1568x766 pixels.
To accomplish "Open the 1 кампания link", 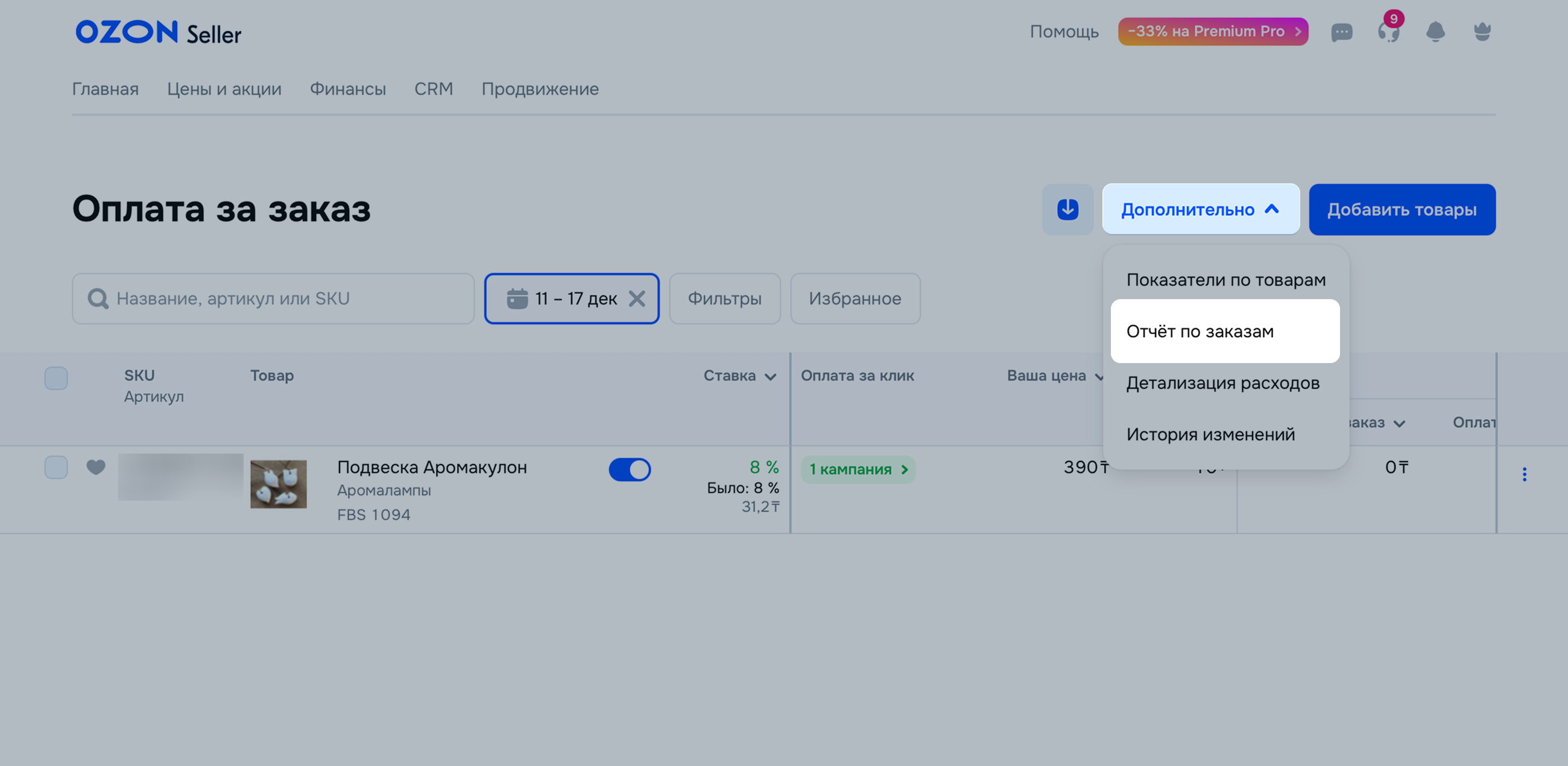I will click(858, 469).
